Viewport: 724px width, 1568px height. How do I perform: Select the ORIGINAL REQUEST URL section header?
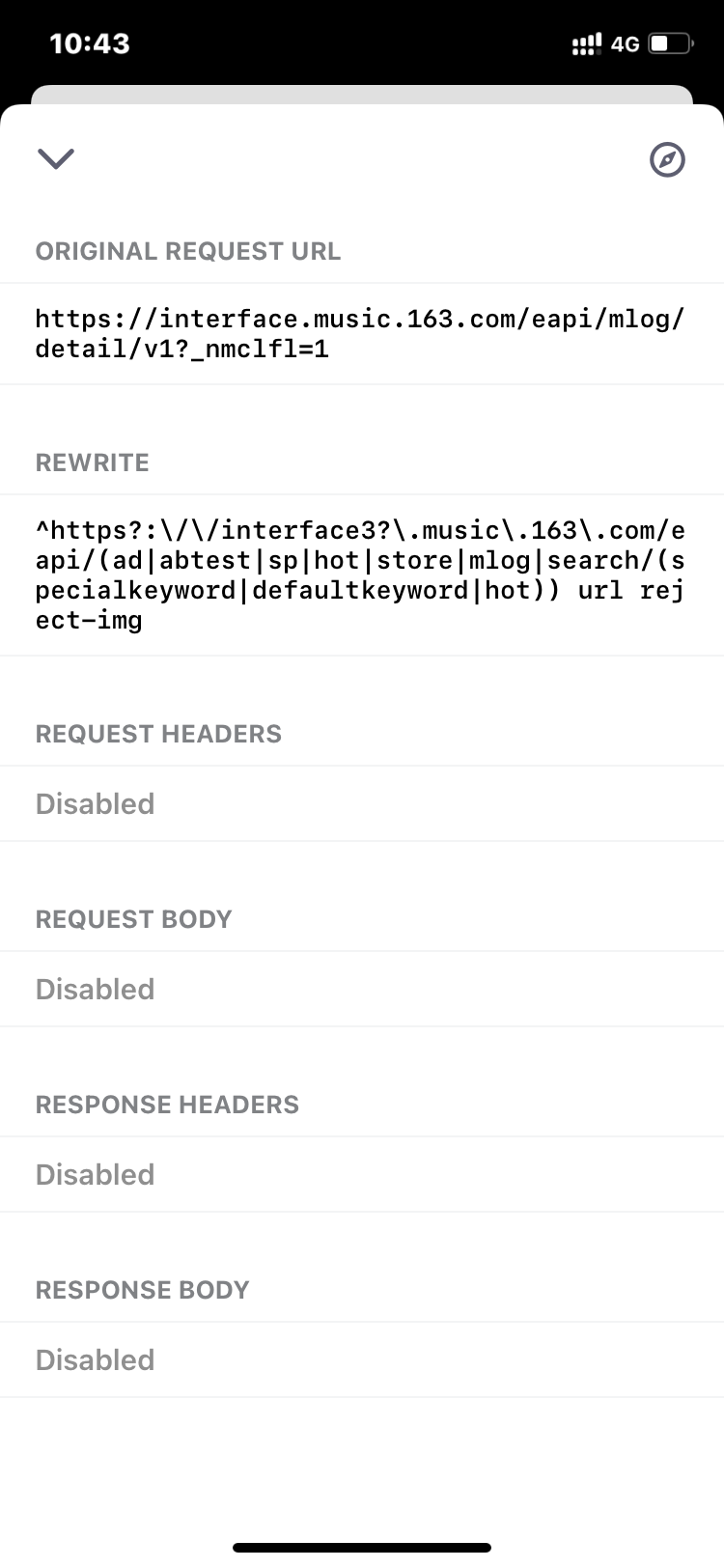tap(188, 251)
